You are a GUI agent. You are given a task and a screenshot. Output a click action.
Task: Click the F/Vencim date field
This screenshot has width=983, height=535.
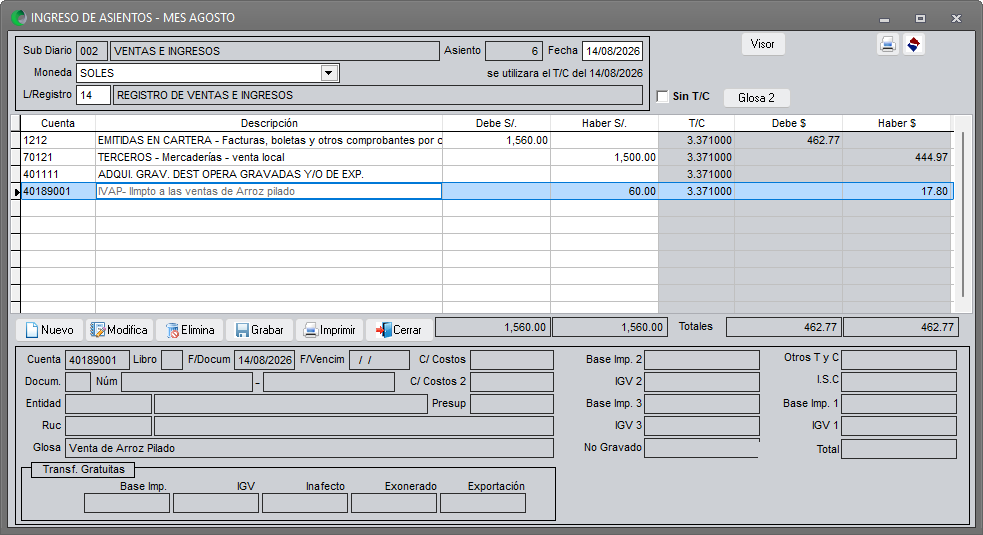379,360
